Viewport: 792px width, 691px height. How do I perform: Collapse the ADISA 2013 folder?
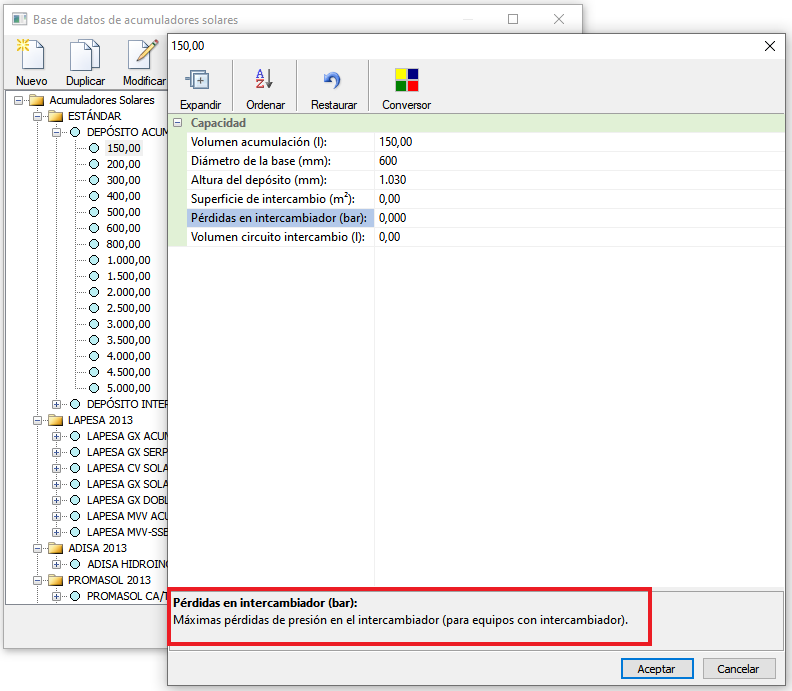tap(37, 548)
